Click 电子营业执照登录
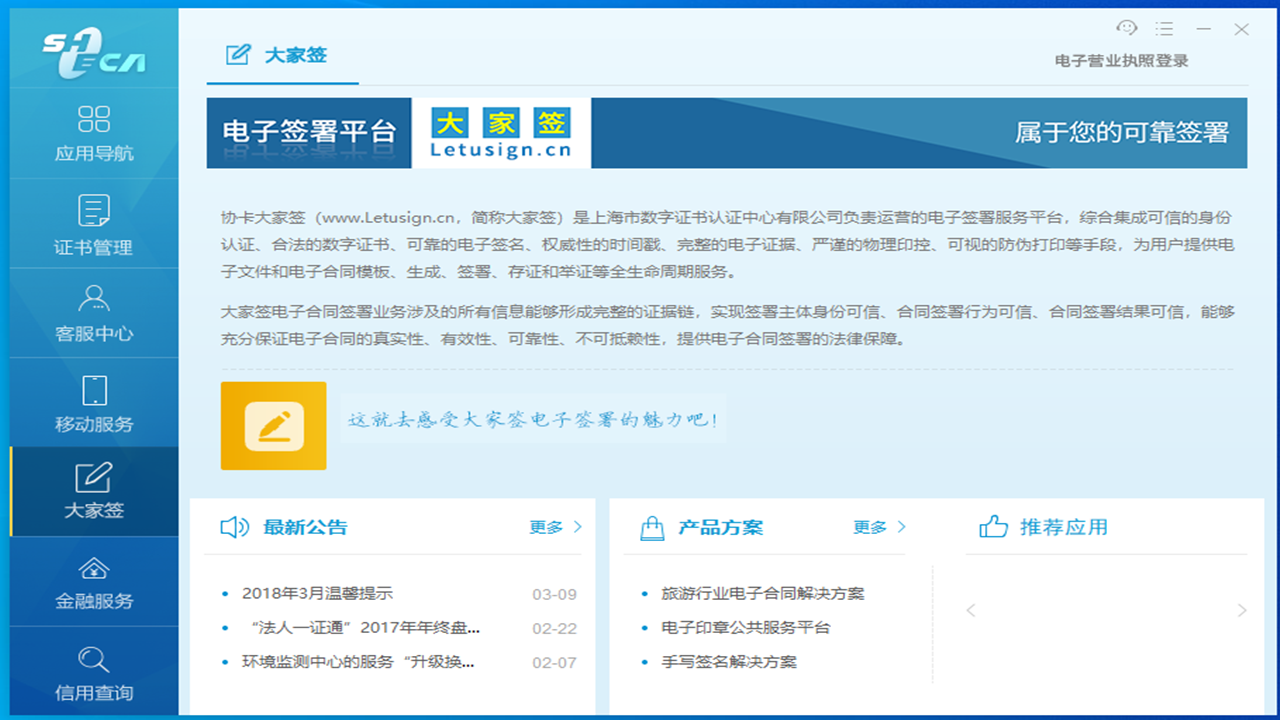The image size is (1280, 720). 1119,60
